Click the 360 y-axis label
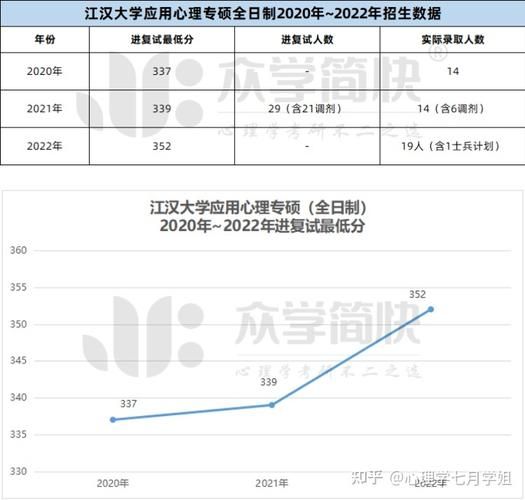This screenshot has height=500, width=525. coord(18,250)
